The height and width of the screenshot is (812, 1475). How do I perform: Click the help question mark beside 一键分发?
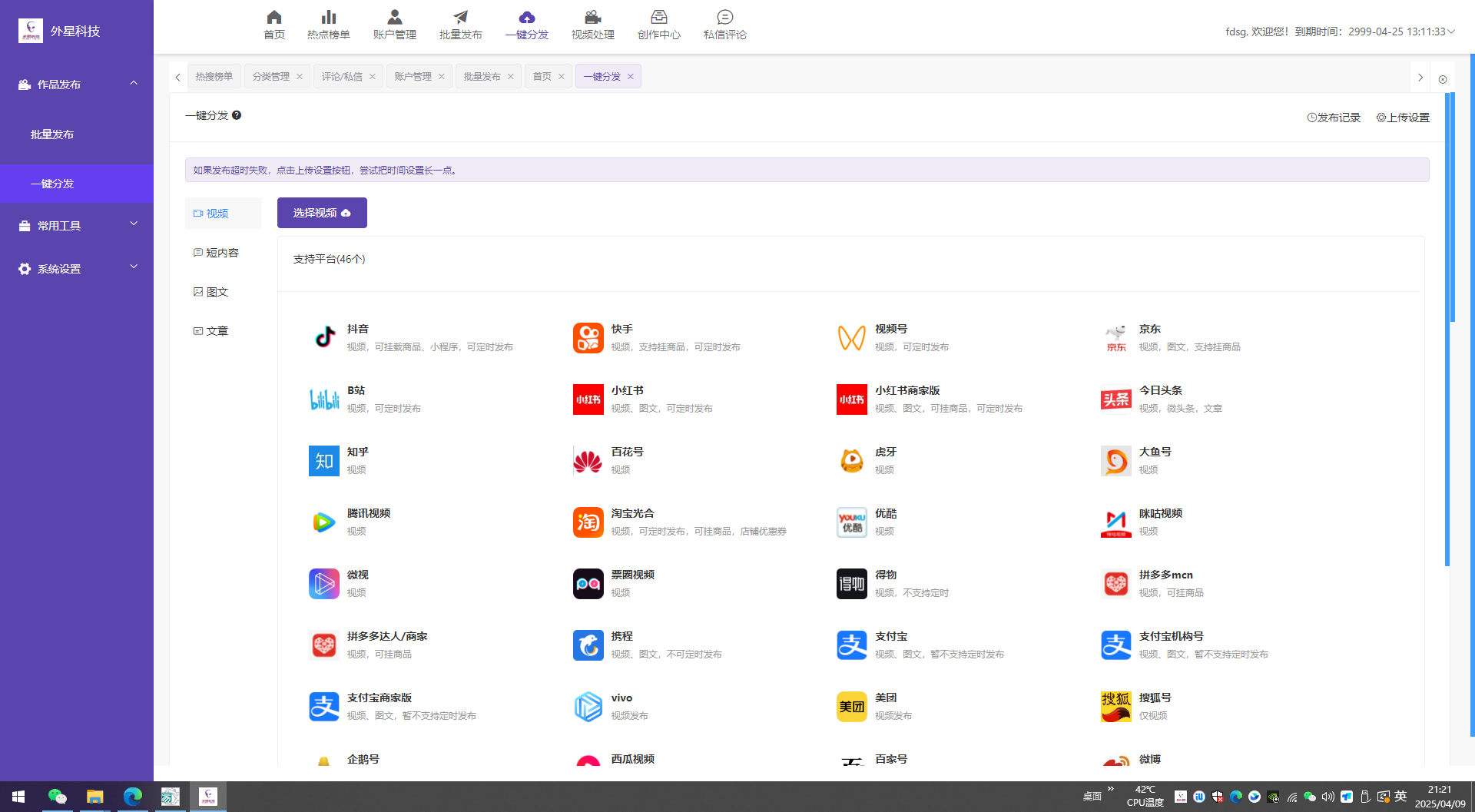point(237,115)
